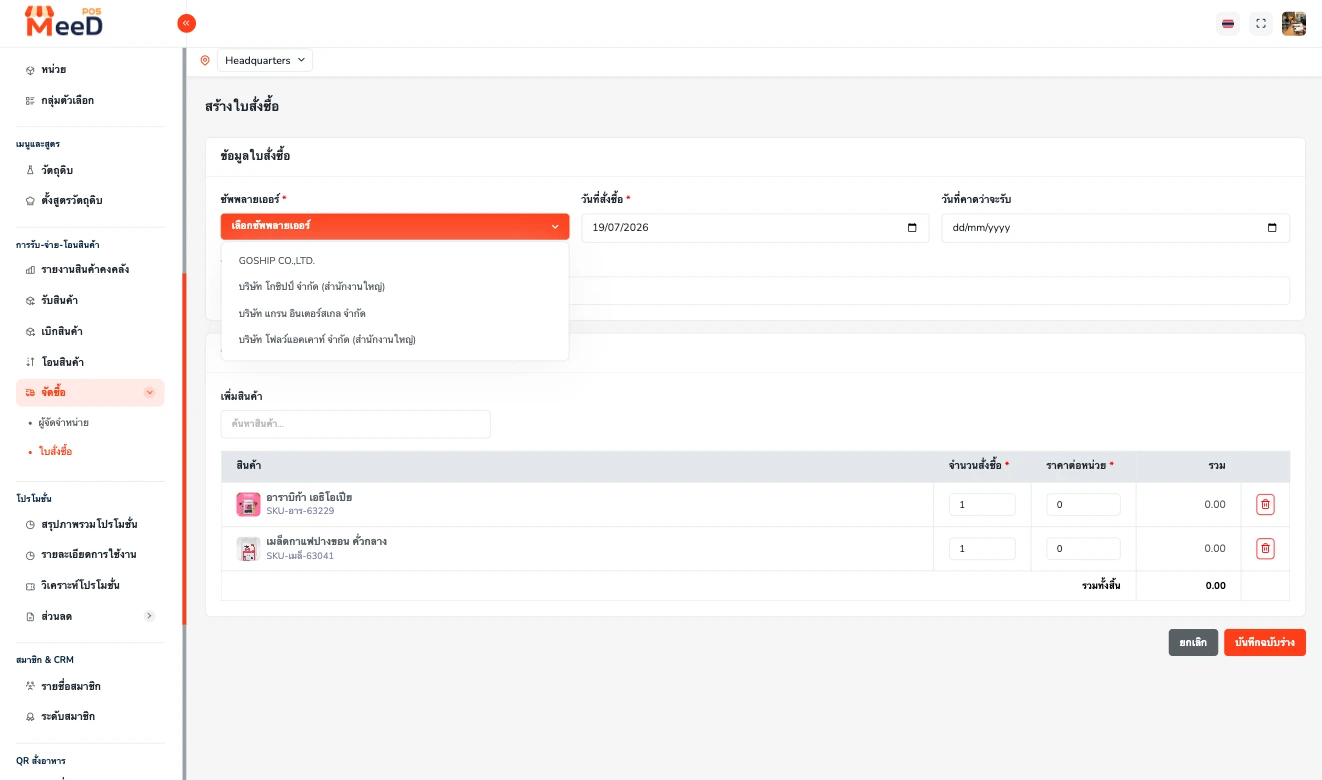Edit order quantity for เมล็ดกาแฟปางขอน คั่วกลาง
The image size is (1322, 780).
click(982, 549)
